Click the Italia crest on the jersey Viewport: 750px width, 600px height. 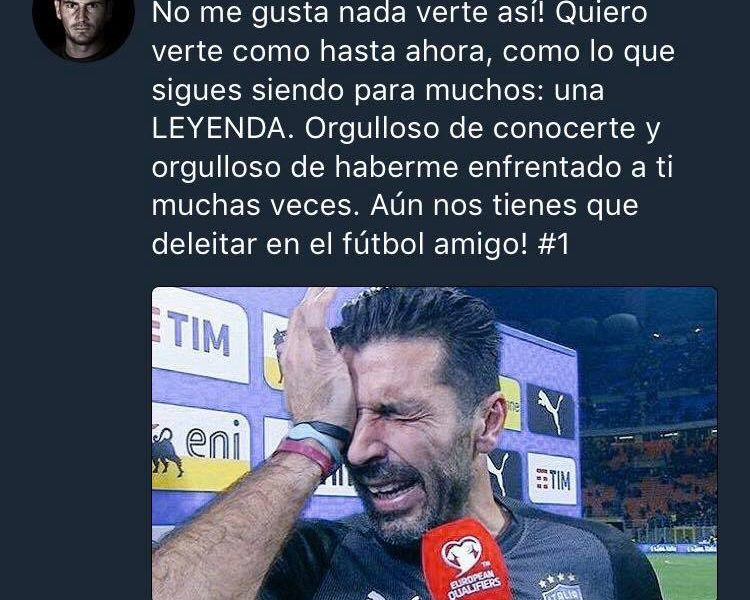click(560, 589)
